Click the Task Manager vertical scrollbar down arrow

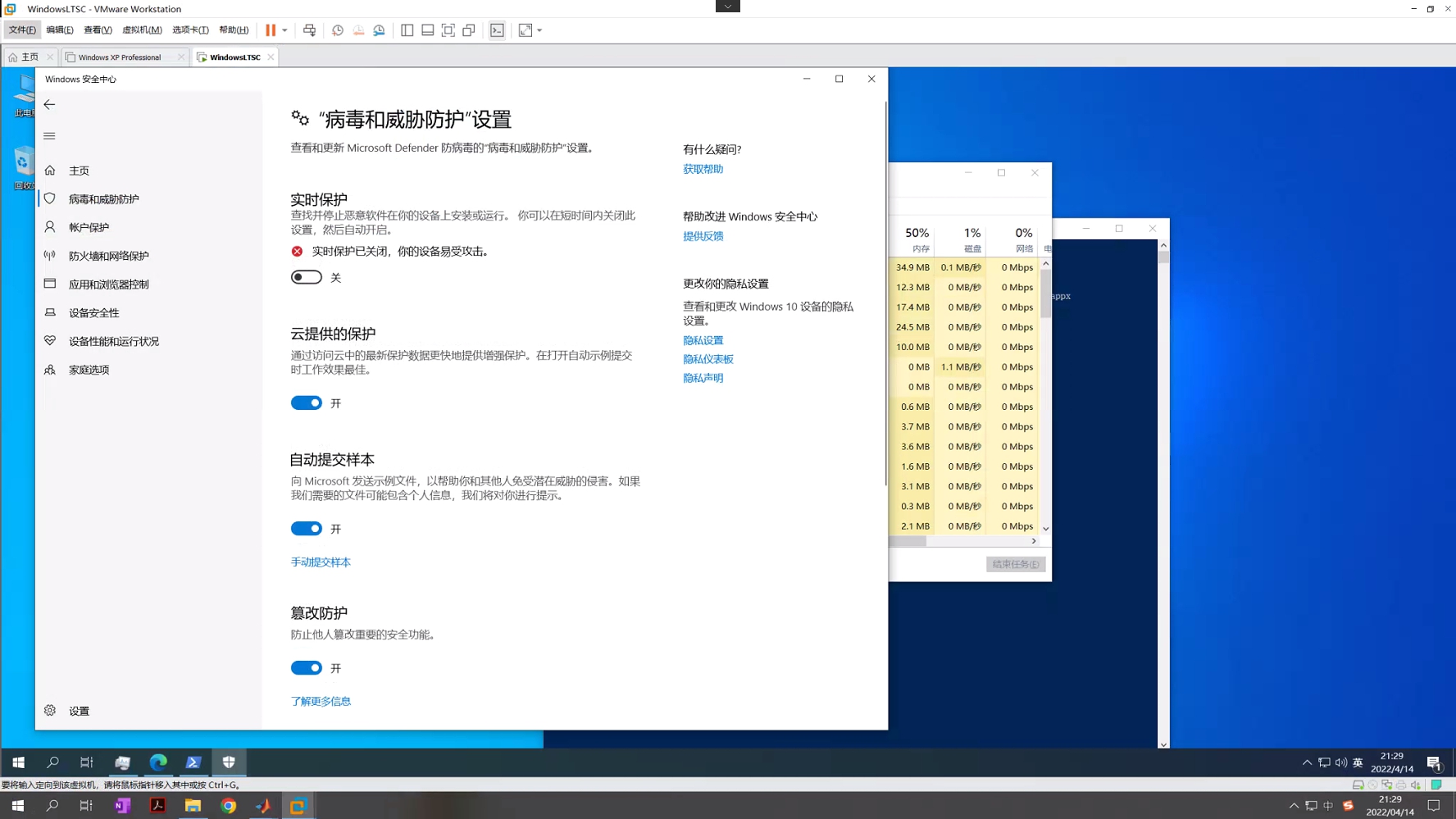pyautogui.click(x=1046, y=529)
